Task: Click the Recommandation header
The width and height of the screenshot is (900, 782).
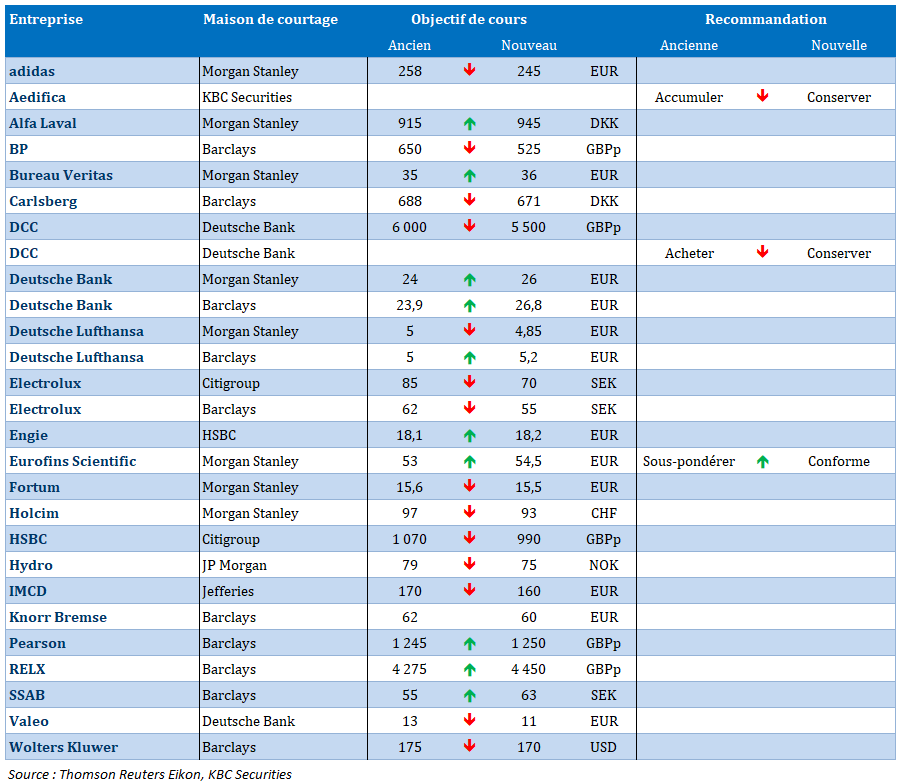Action: pyautogui.click(x=765, y=20)
